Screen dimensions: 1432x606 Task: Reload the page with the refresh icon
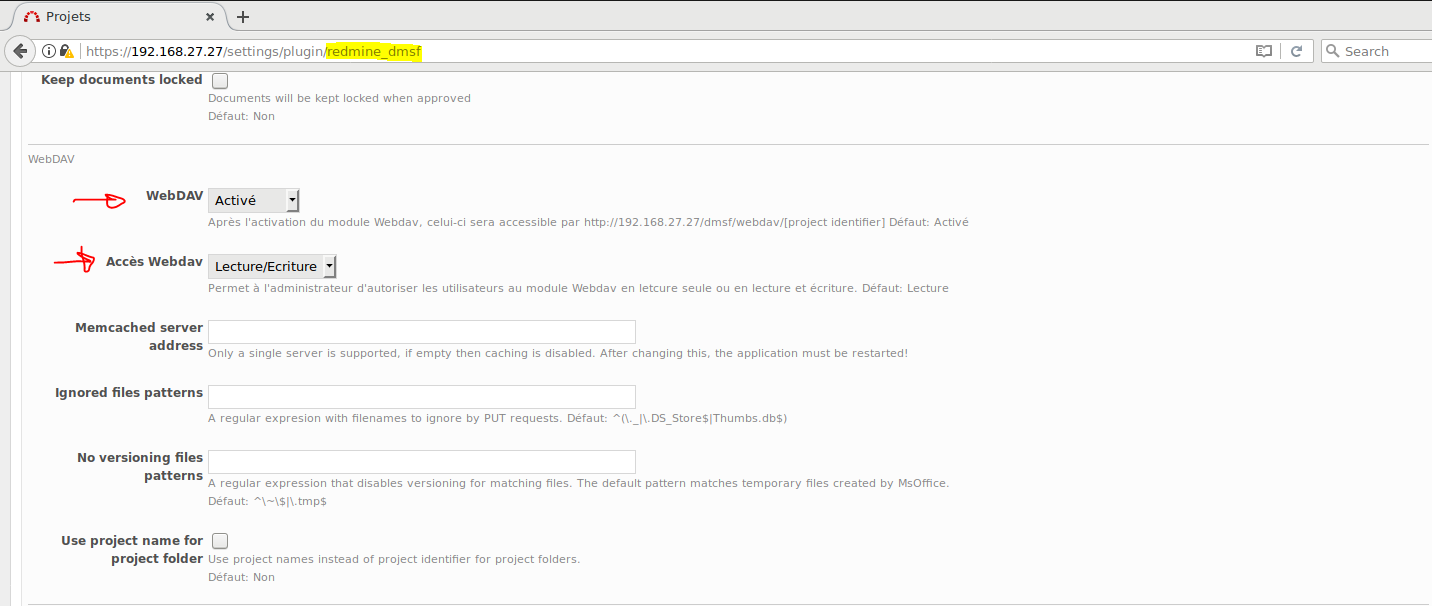point(1296,51)
